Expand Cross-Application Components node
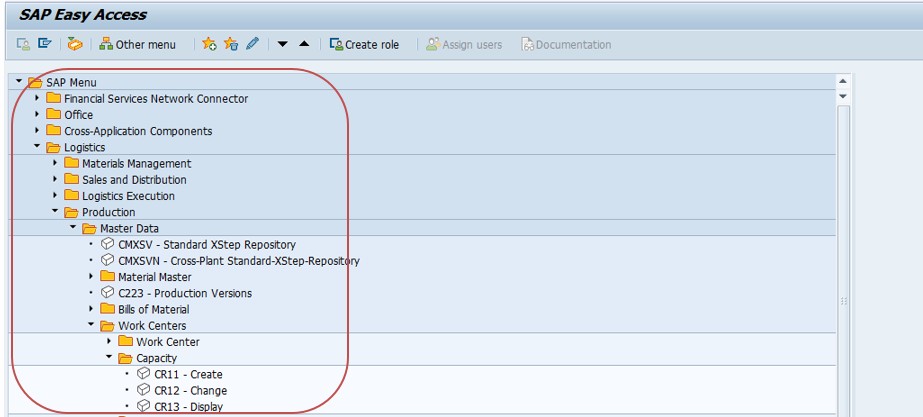 (x=38, y=130)
